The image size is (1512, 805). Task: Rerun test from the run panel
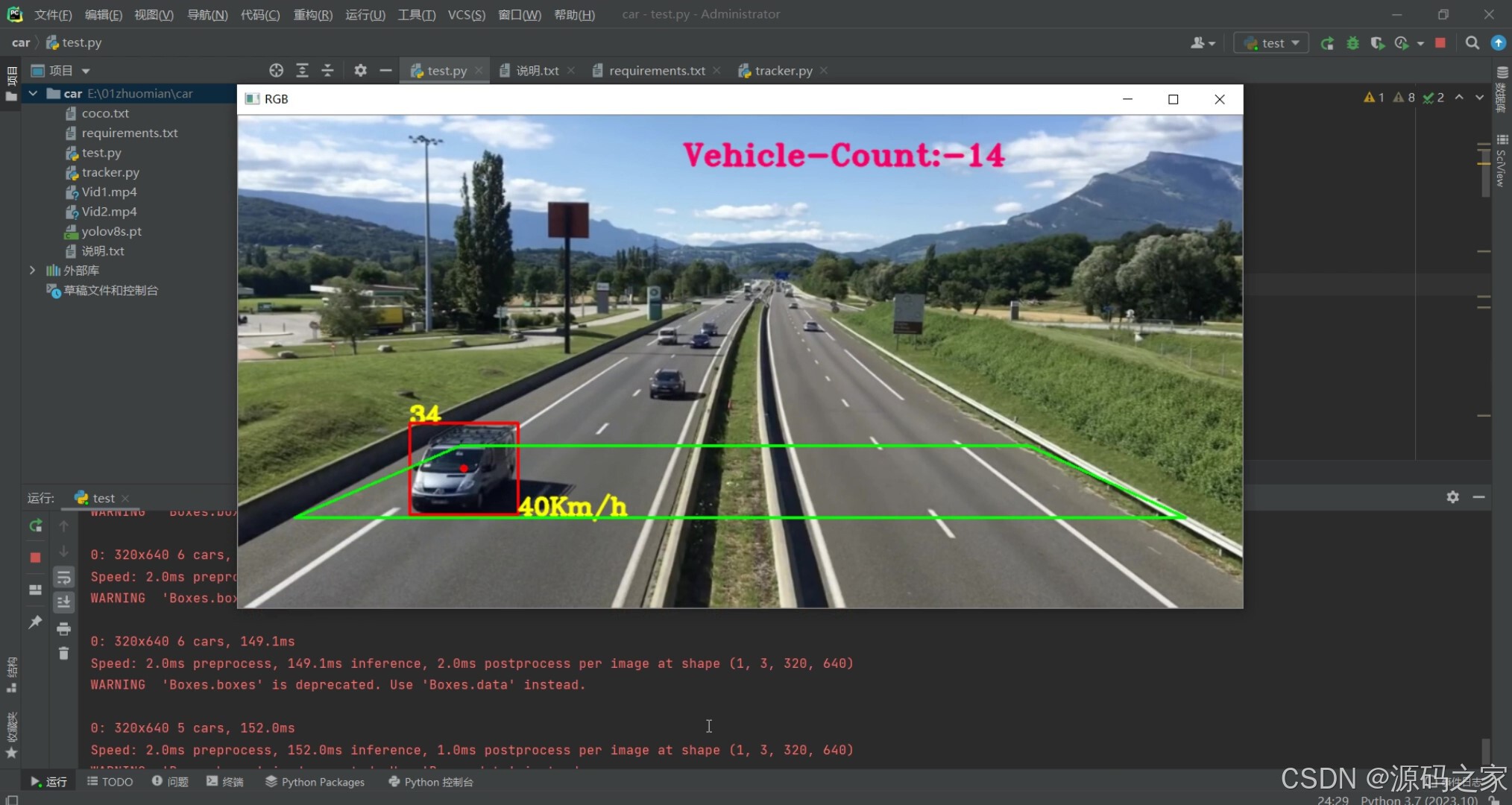(x=35, y=526)
